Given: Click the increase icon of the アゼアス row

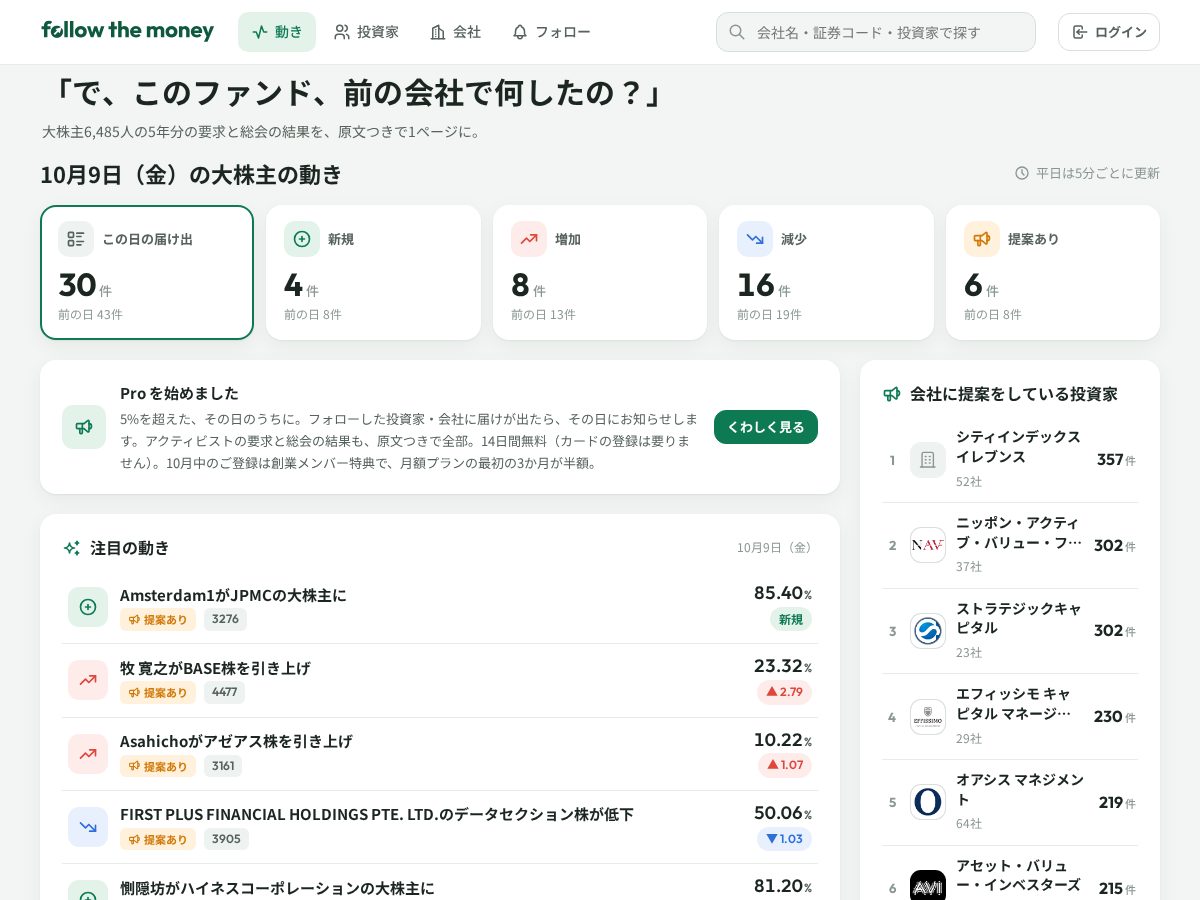Looking at the screenshot, I should 88,754.
